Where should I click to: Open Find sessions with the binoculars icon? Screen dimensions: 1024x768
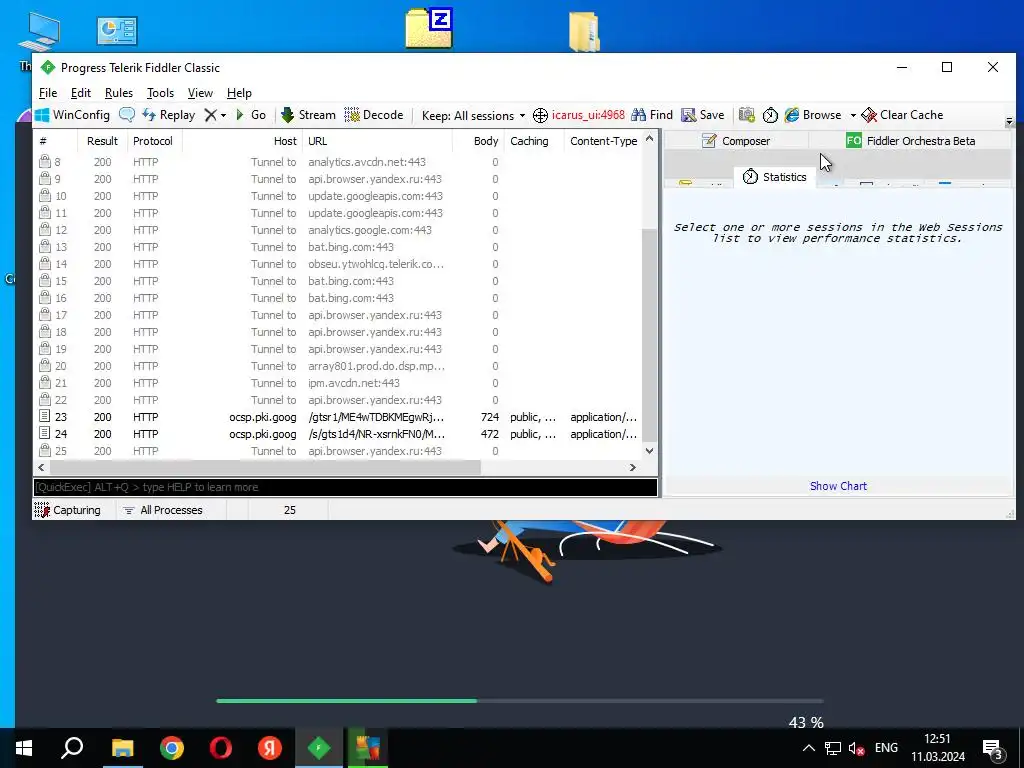click(652, 115)
